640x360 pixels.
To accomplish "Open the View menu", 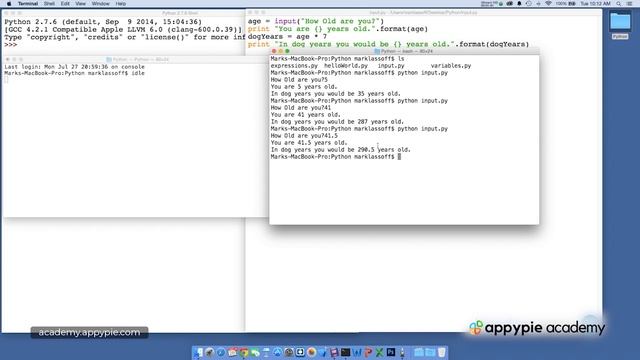I will [x=80, y=4].
